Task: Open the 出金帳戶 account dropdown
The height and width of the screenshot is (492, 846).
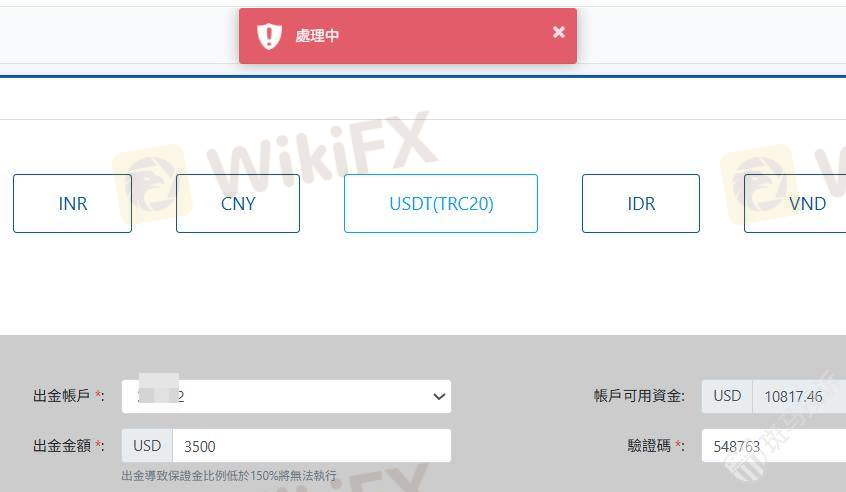Action: pyautogui.click(x=286, y=397)
